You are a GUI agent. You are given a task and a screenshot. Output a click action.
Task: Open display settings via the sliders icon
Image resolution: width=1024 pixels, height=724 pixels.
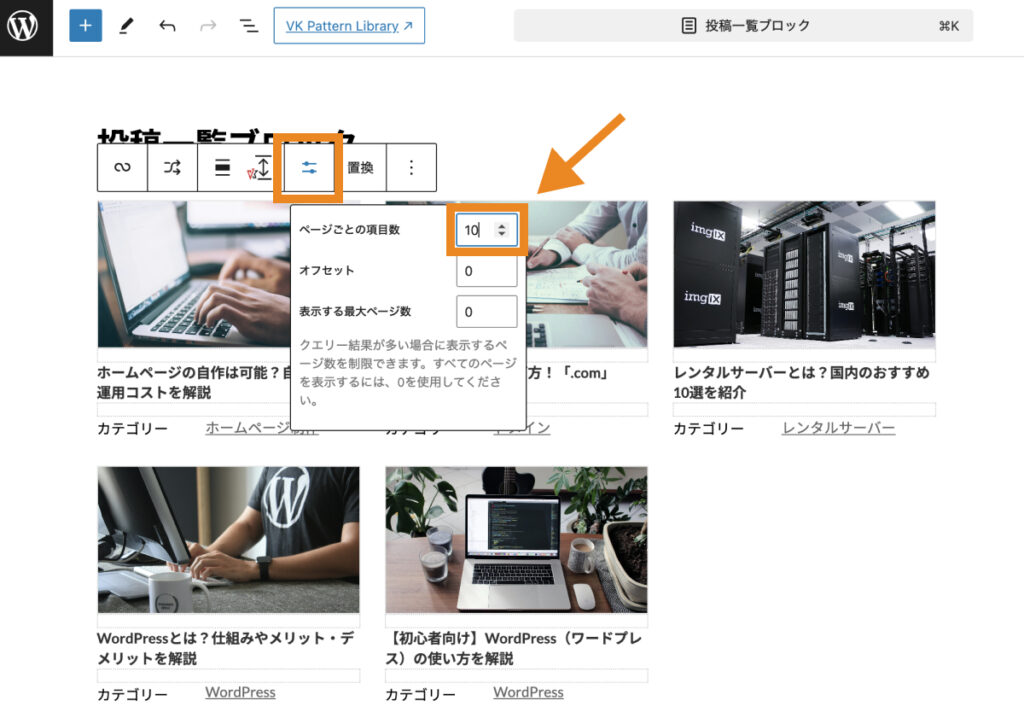(310, 167)
